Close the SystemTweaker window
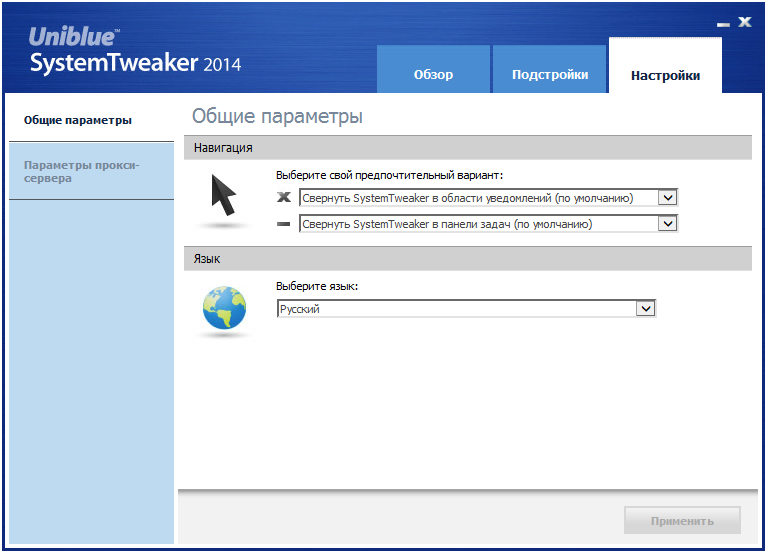The height and width of the screenshot is (553, 767). 745,22
